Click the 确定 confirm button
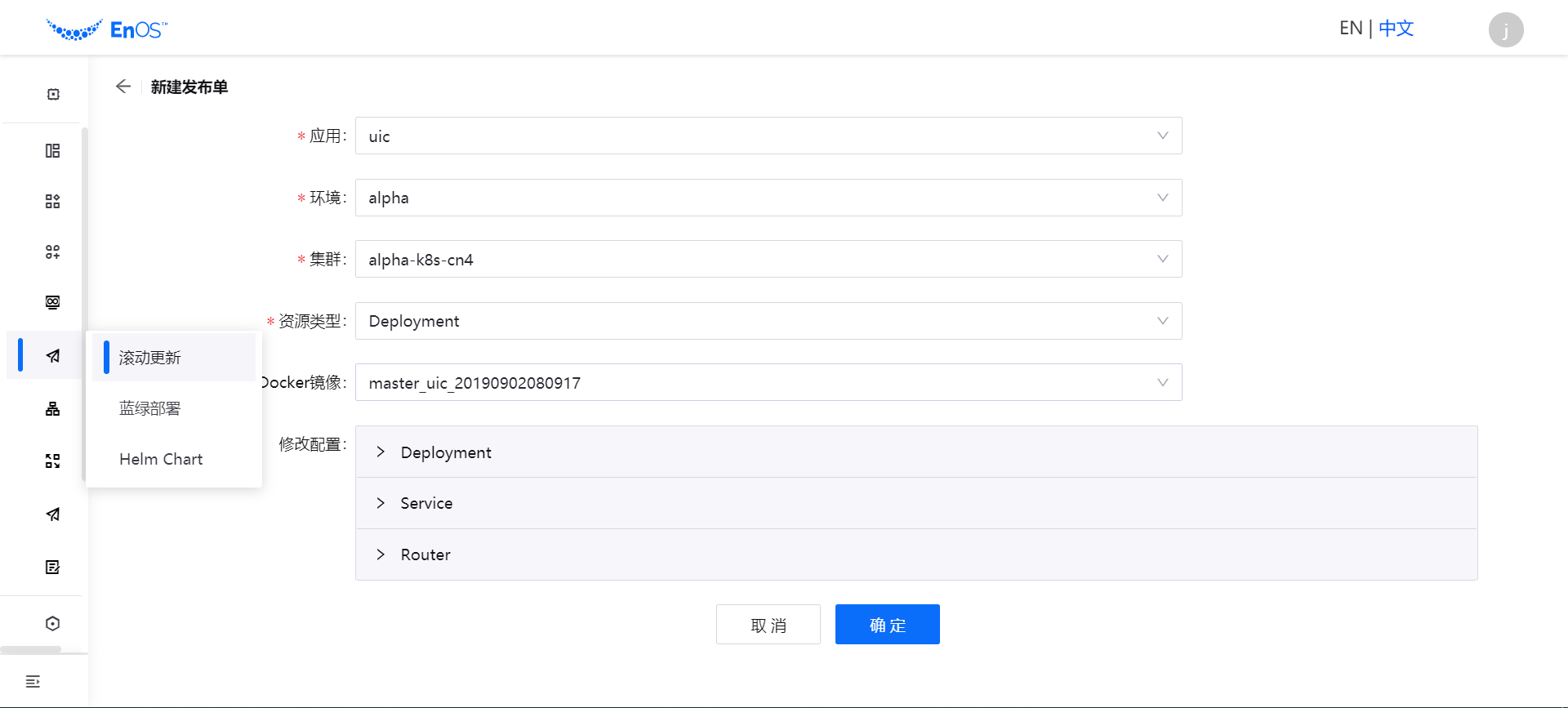Image resolution: width=1568 pixels, height=708 pixels. pos(887,625)
